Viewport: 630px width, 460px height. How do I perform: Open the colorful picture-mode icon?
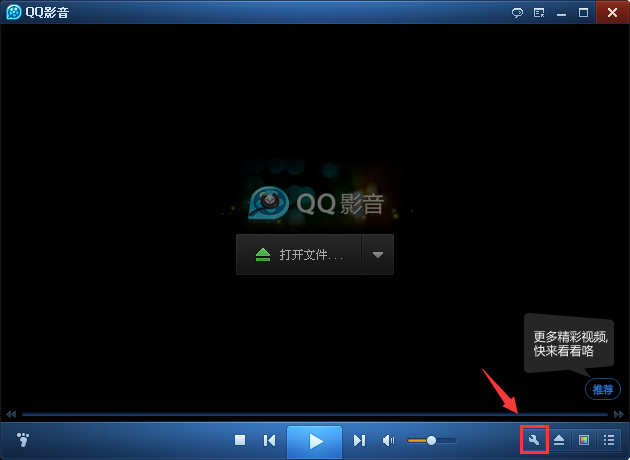(584, 440)
